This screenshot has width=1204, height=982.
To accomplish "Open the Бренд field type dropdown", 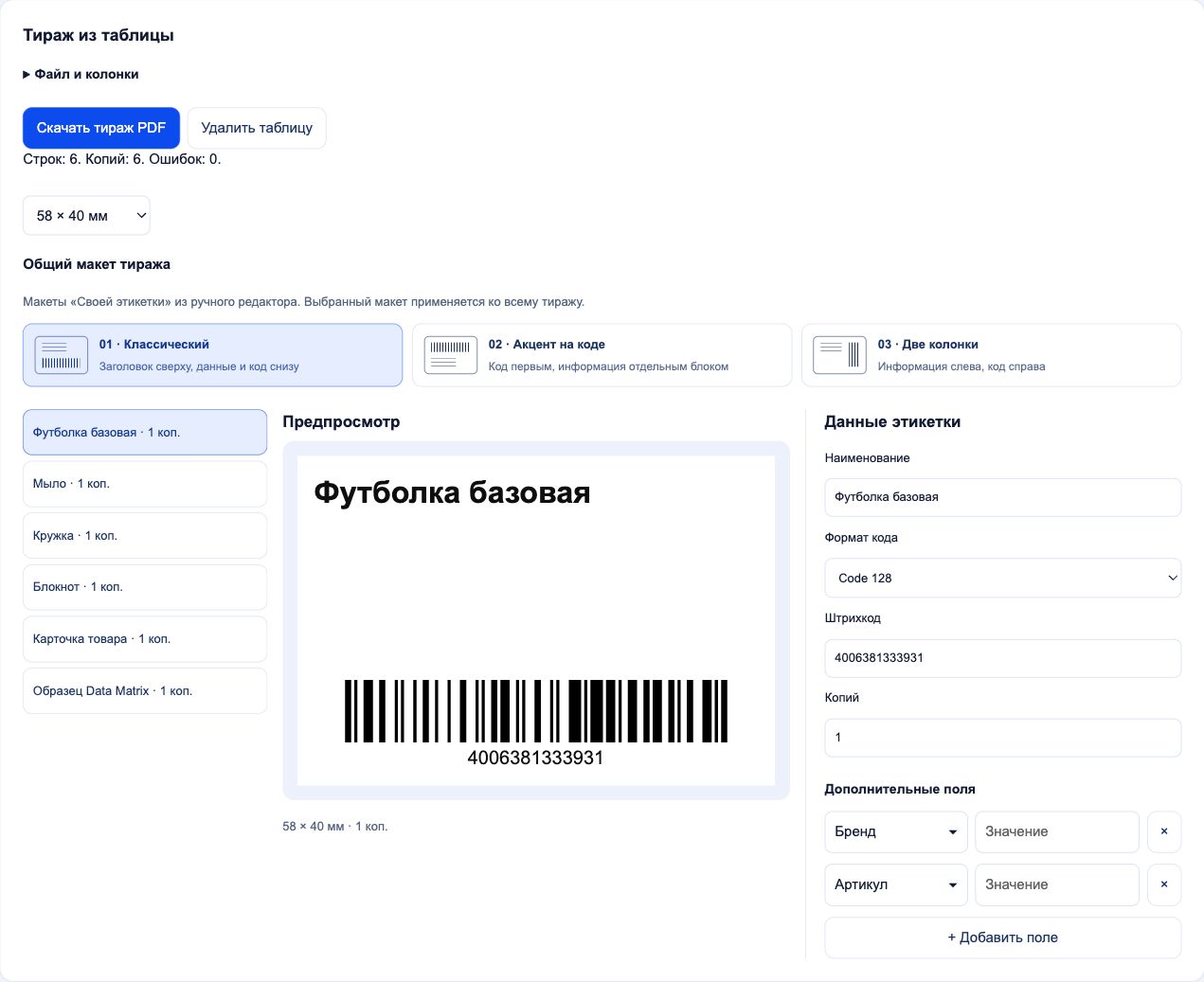I will (896, 831).
